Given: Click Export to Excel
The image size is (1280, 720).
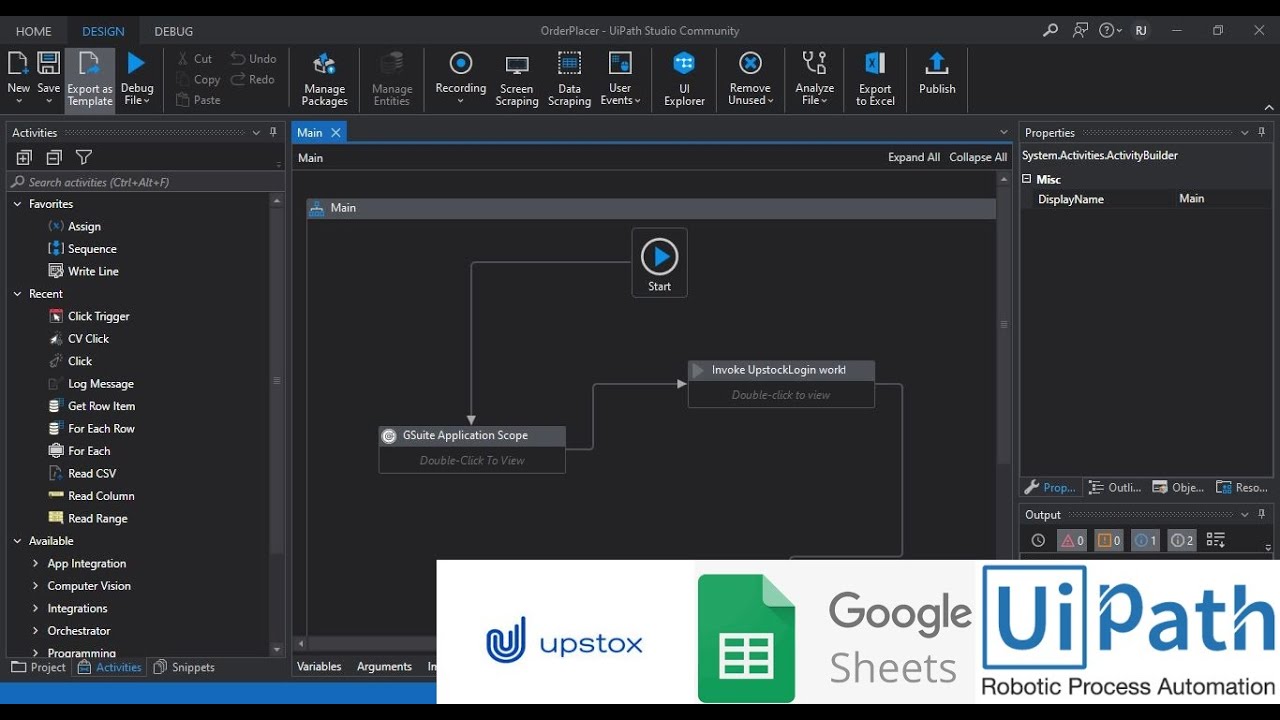Looking at the screenshot, I should [x=875, y=80].
